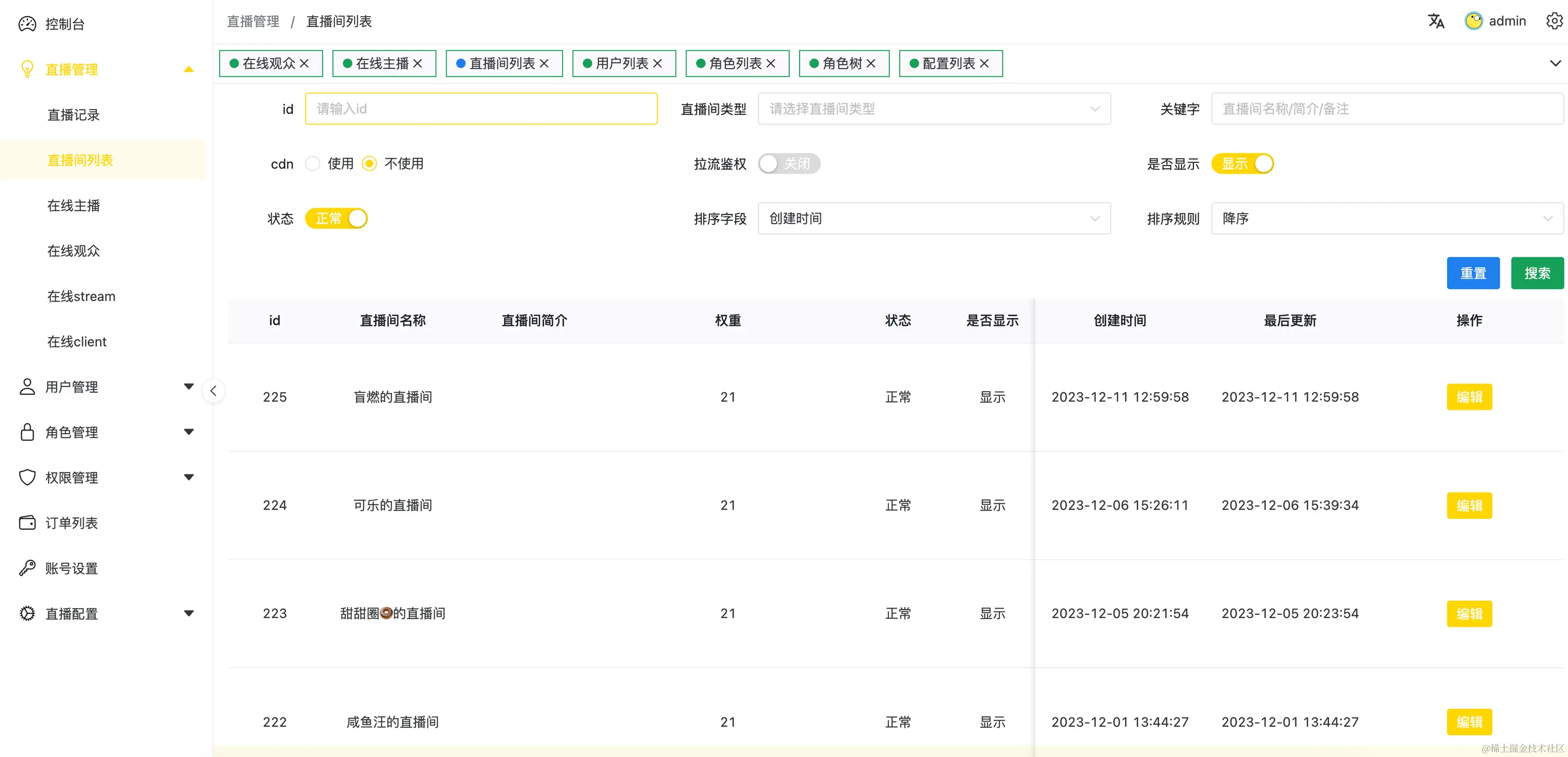Open 在线主播 in the sidebar
This screenshot has width=1568, height=757.
click(x=74, y=205)
